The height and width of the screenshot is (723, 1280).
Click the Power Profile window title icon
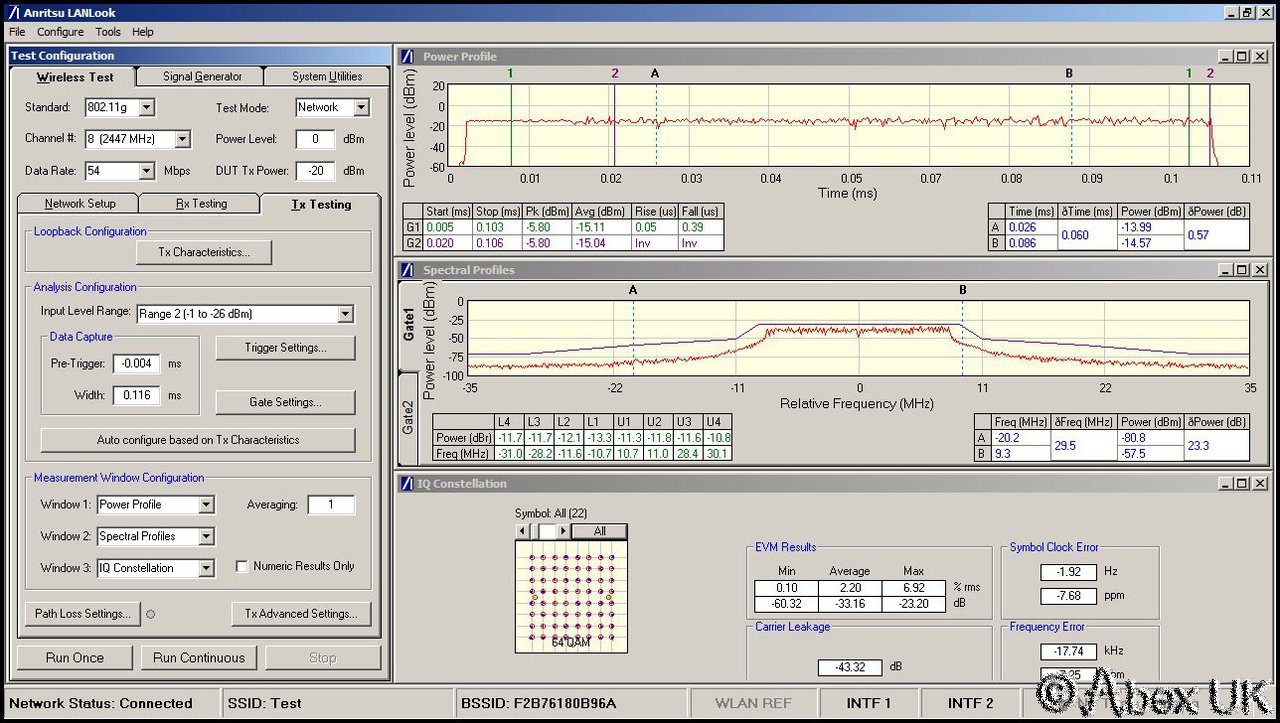pos(408,57)
